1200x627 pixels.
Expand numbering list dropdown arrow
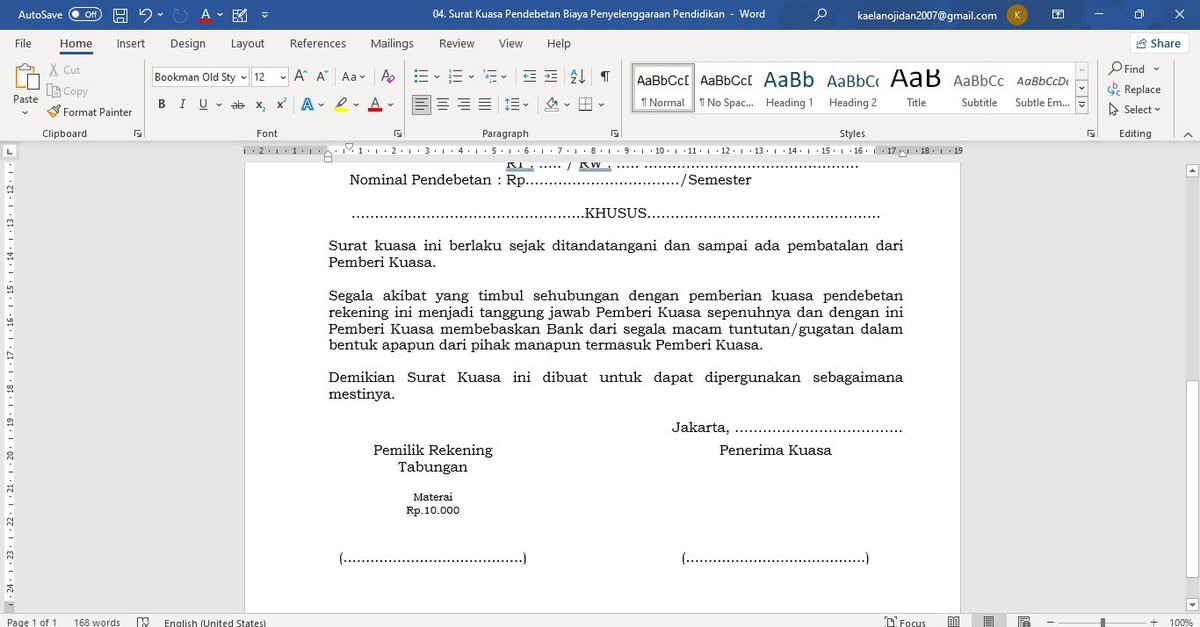(x=469, y=77)
